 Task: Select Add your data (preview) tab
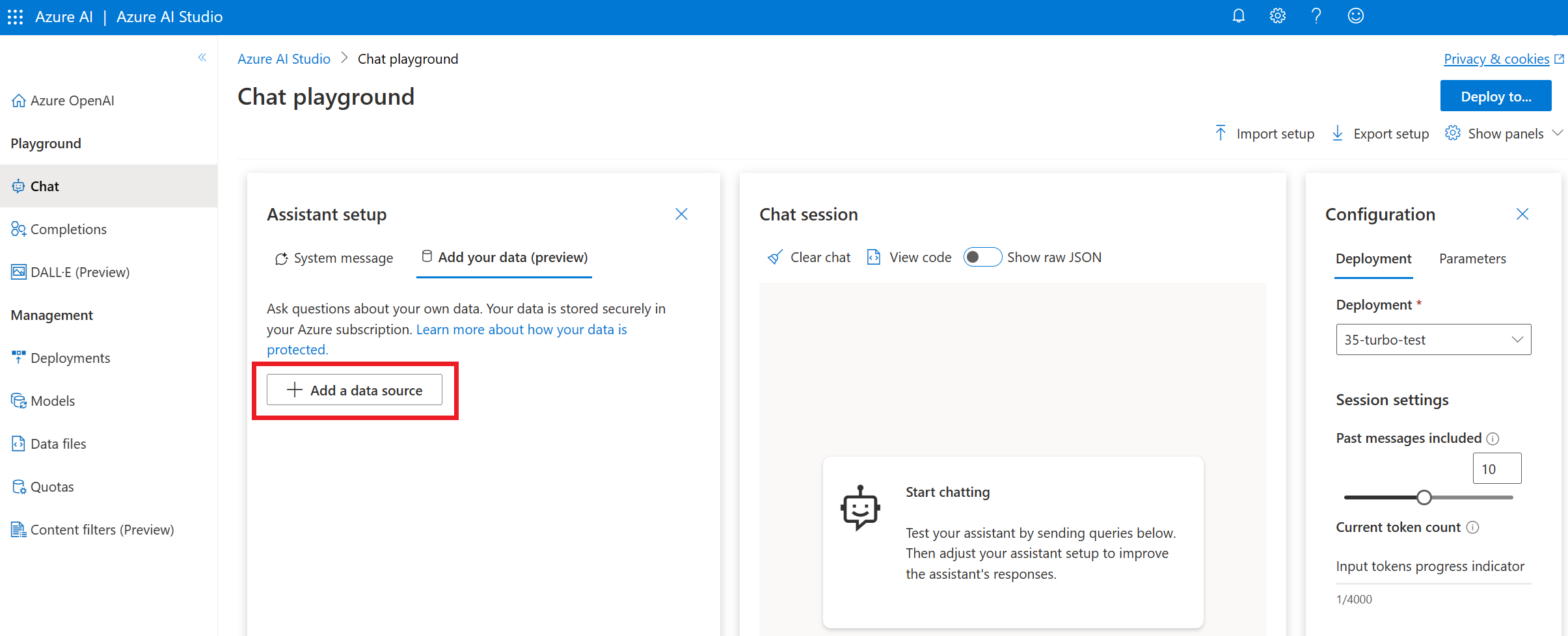pos(504,258)
